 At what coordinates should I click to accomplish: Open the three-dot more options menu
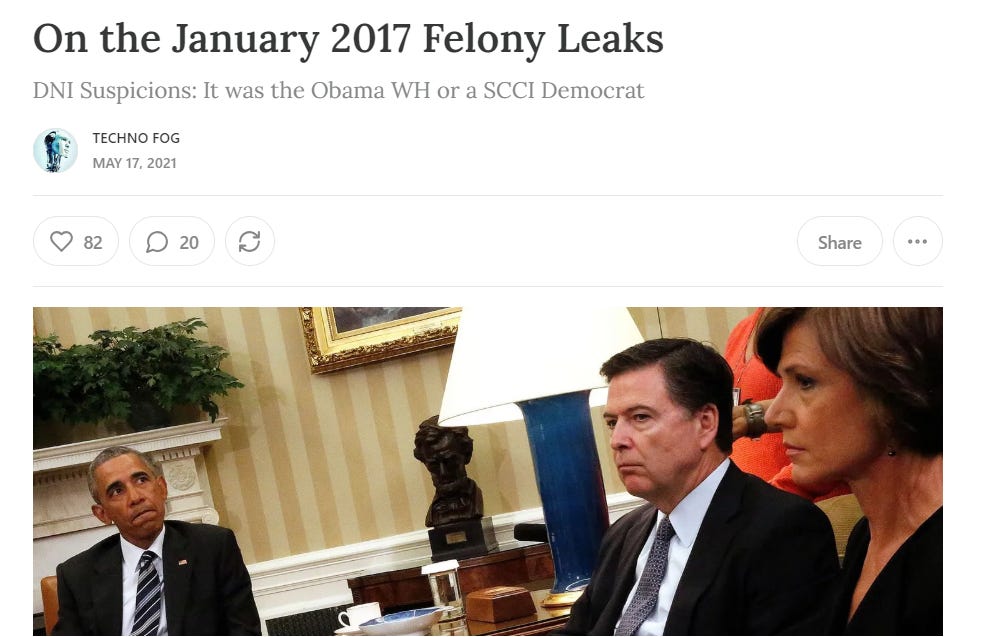click(x=917, y=241)
